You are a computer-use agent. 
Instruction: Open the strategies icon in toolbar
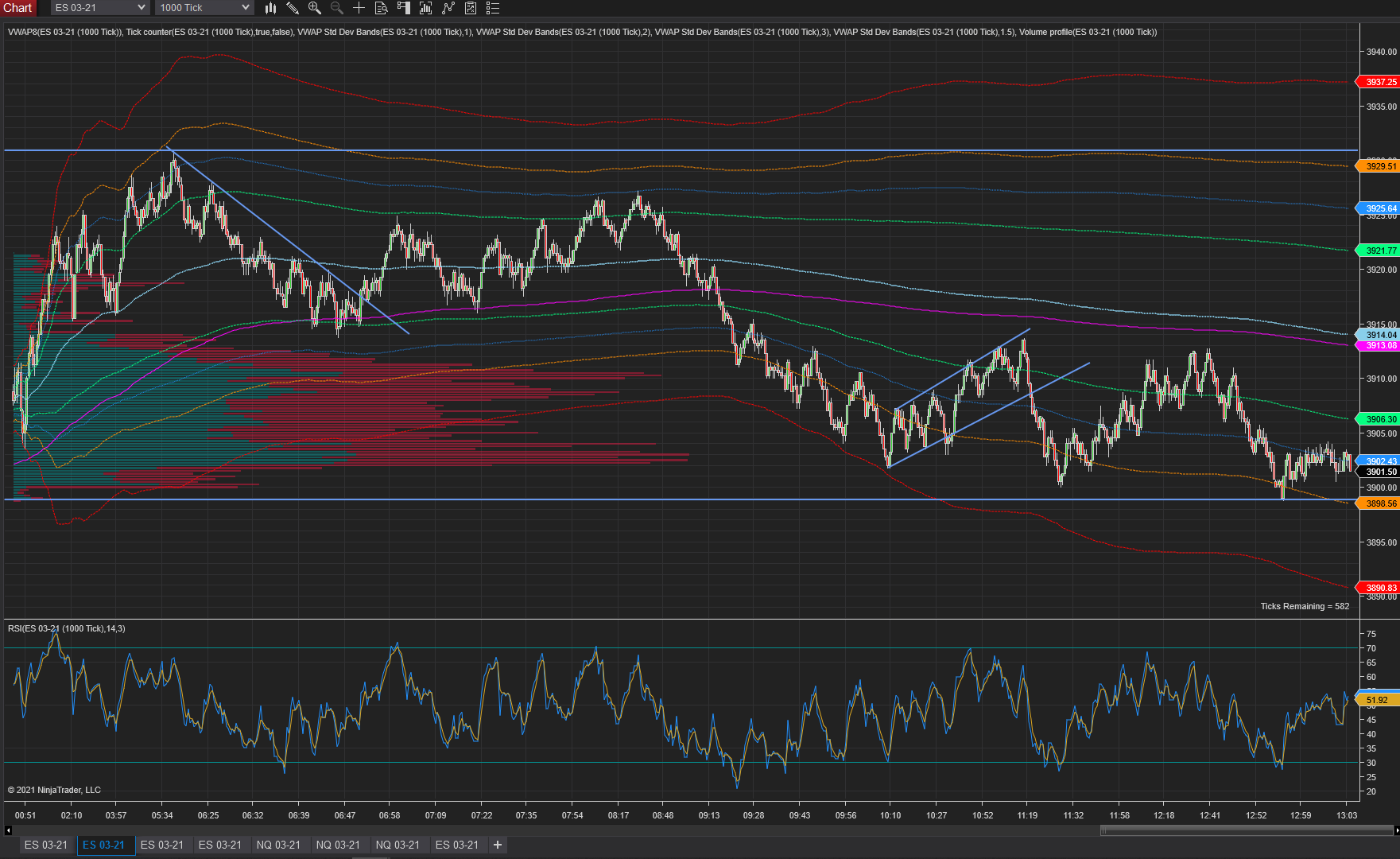(448, 8)
